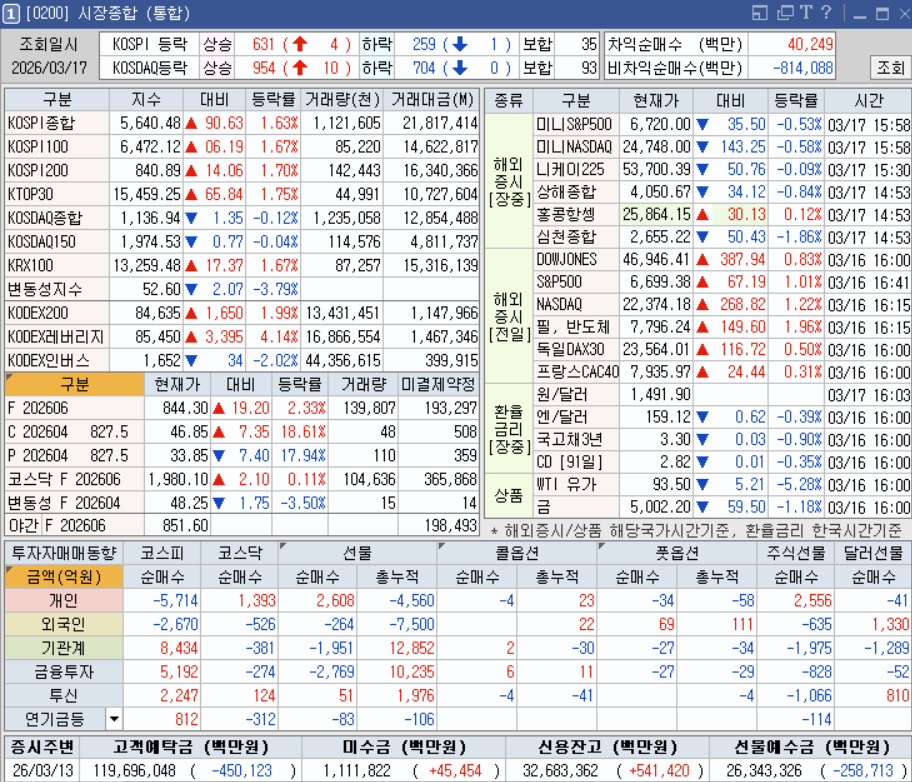This screenshot has height=782, width=912.
Task: Click the 기관계 investor row label
Action: click(64, 648)
